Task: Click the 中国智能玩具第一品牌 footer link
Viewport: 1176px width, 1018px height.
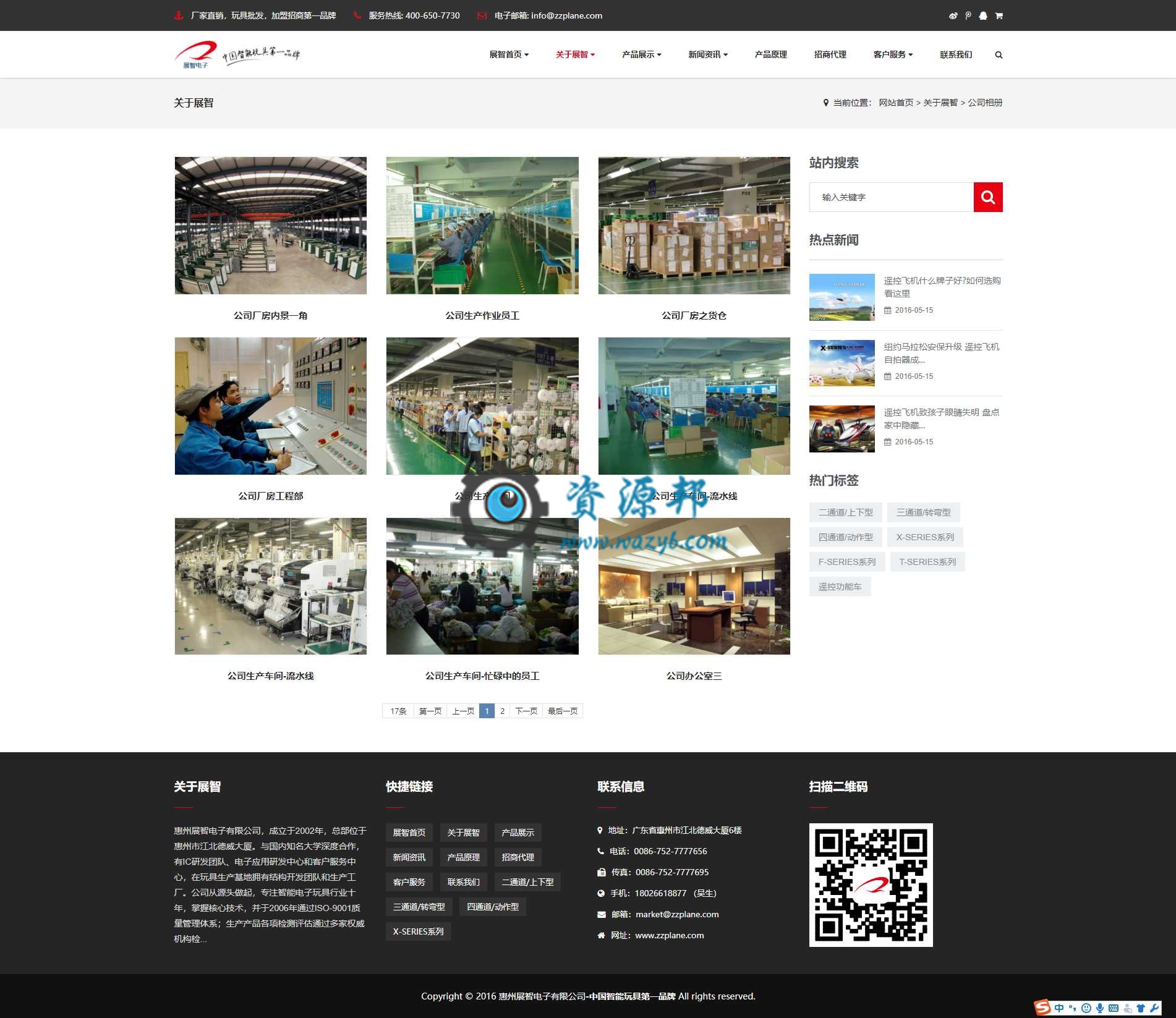Action: click(x=632, y=996)
